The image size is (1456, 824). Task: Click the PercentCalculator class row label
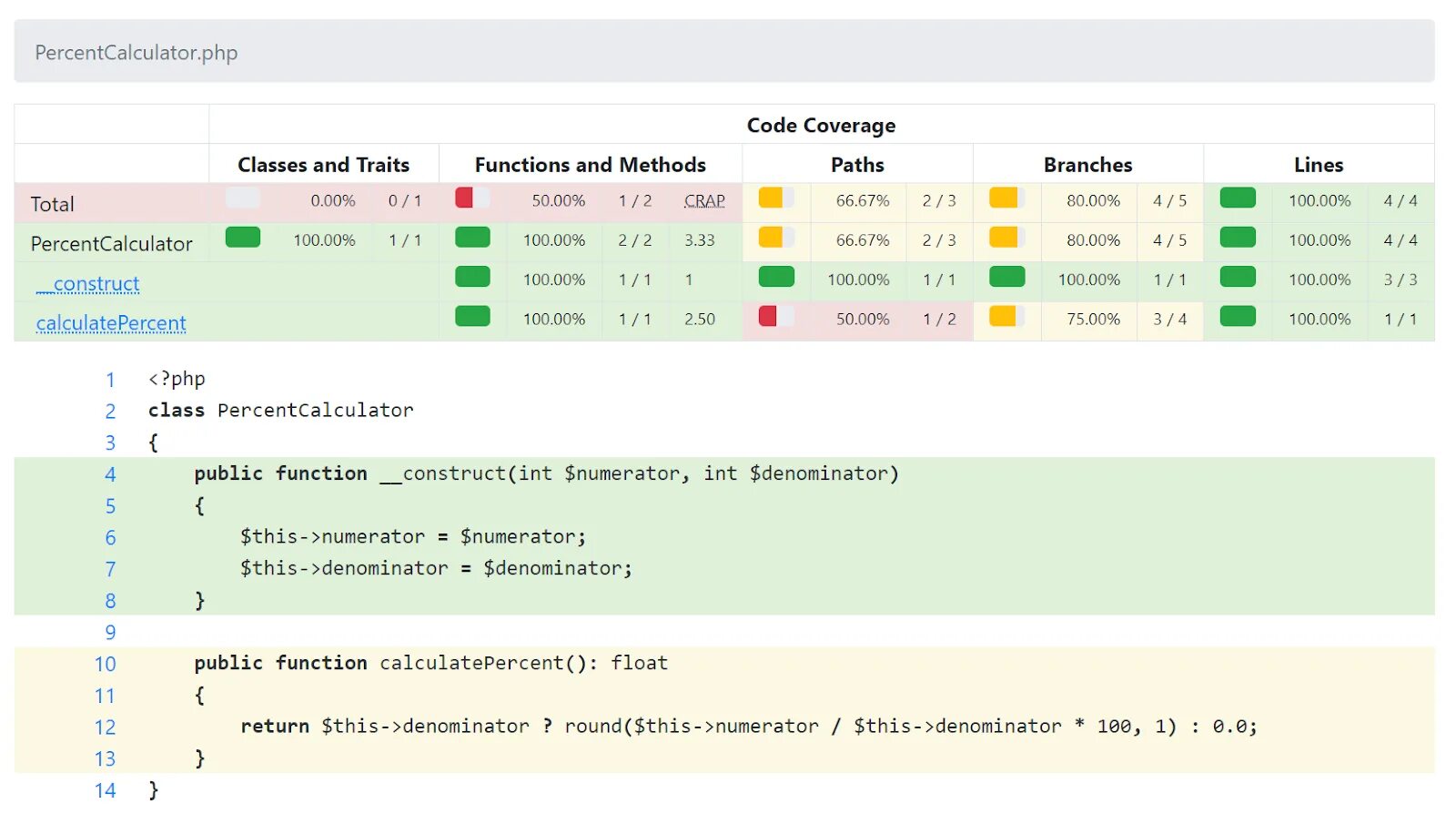click(x=111, y=244)
